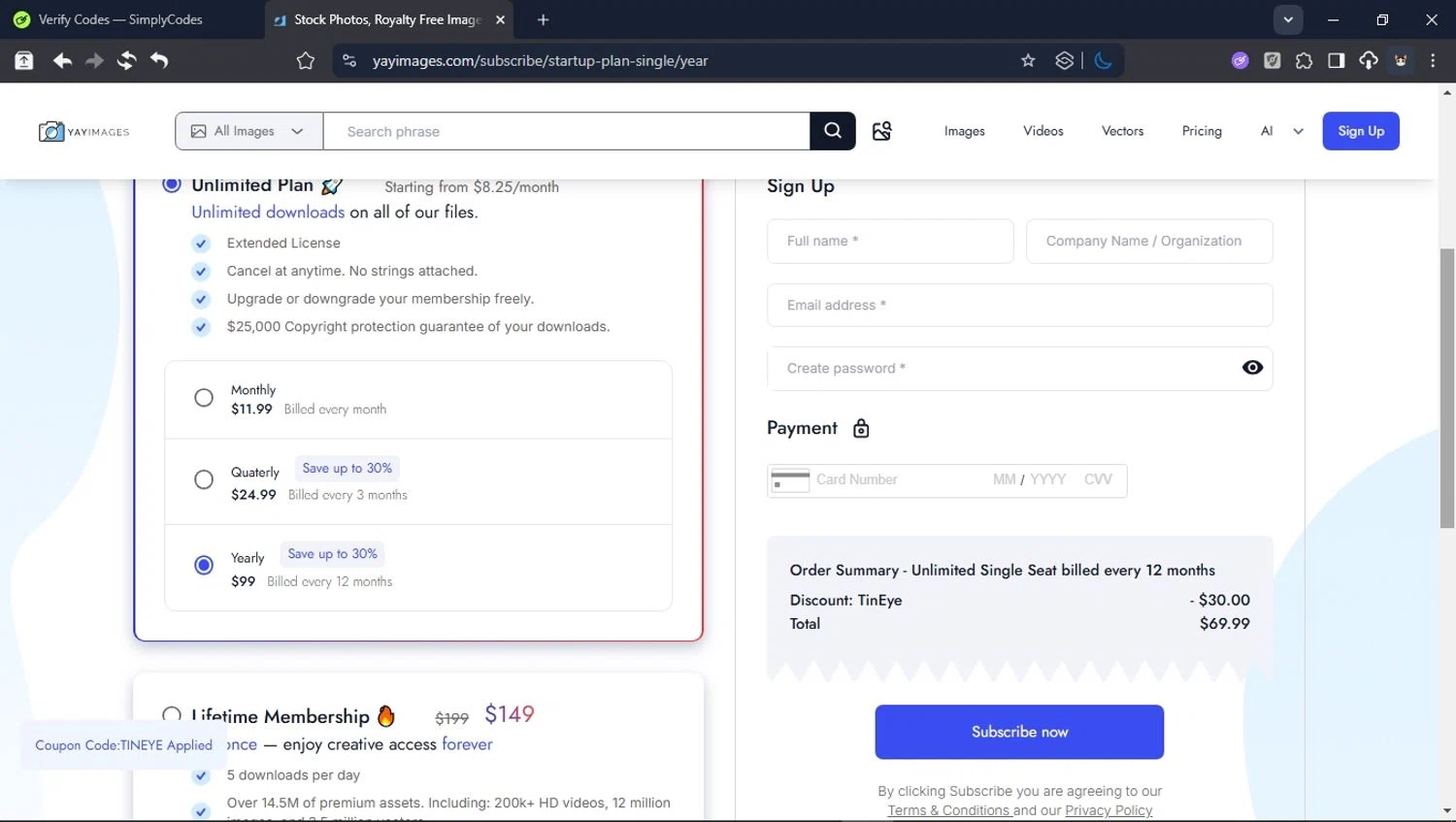Click the credit card icon in payment field
Viewport: 1456px width, 822px height.
790,479
